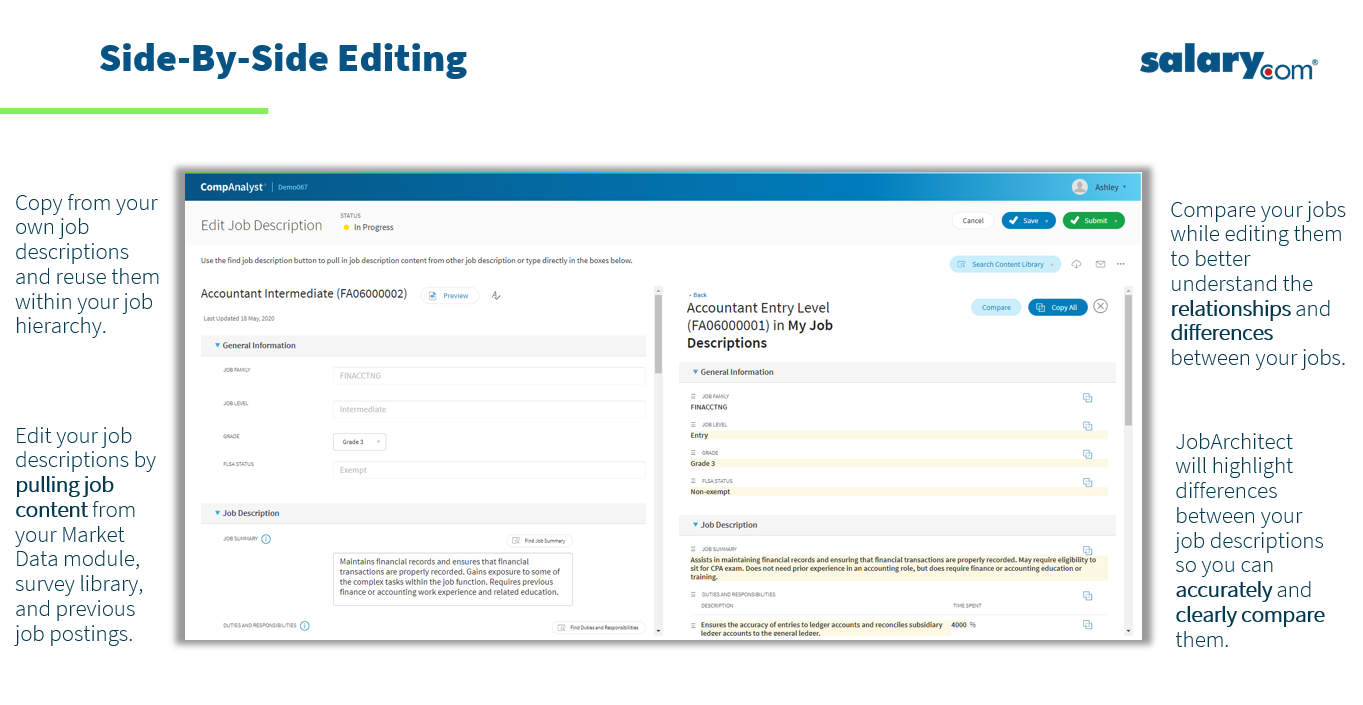The width and height of the screenshot is (1363, 705).
Task: Copy the Grade value Grade 3
Action: pyautogui.click(x=1087, y=454)
